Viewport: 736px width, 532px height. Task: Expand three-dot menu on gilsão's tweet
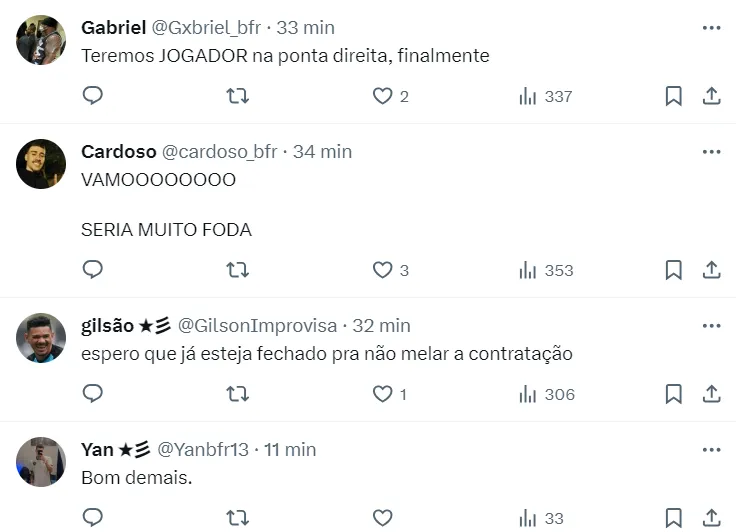pos(711,326)
